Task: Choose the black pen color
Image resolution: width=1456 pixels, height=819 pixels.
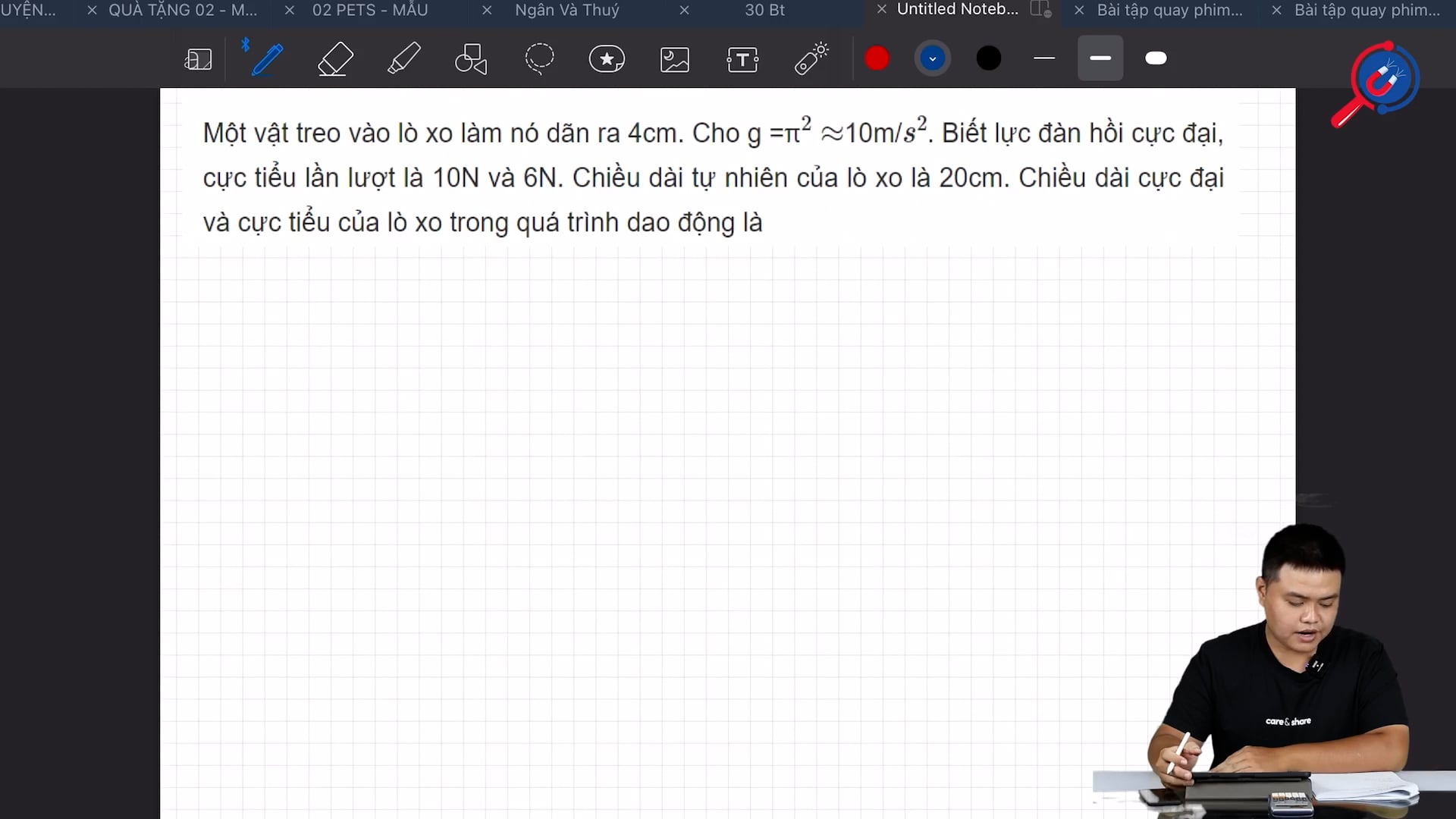Action: [989, 58]
